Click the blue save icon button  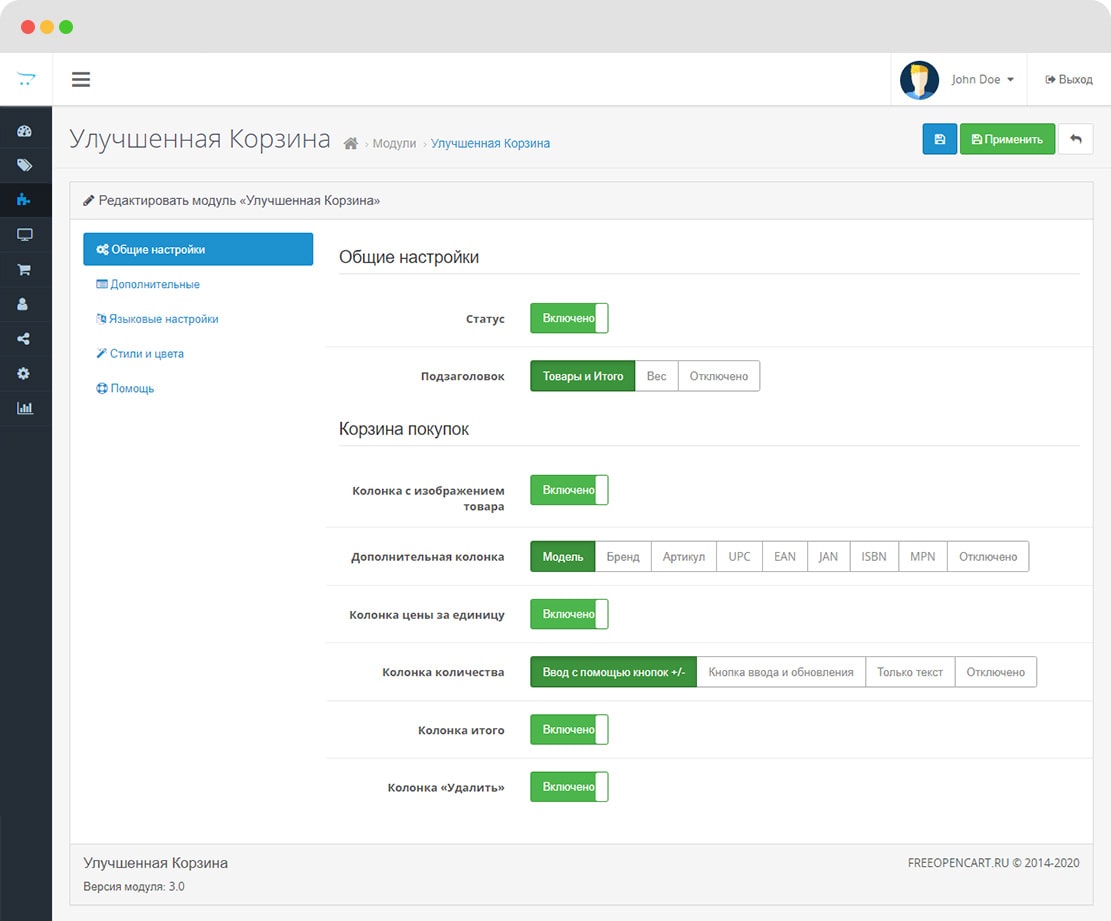click(940, 139)
